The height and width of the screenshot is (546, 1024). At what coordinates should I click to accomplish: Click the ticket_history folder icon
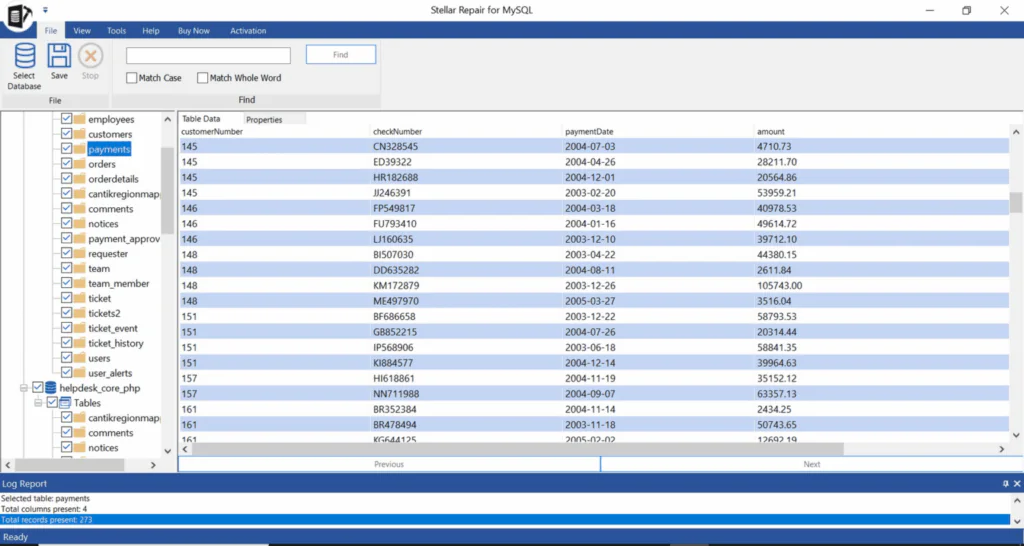click(x=80, y=343)
